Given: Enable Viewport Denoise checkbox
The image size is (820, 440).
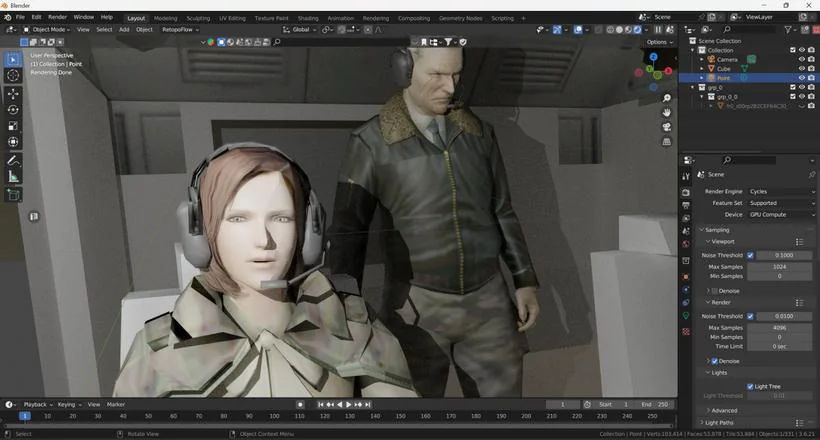Looking at the screenshot, I should coord(714,291).
